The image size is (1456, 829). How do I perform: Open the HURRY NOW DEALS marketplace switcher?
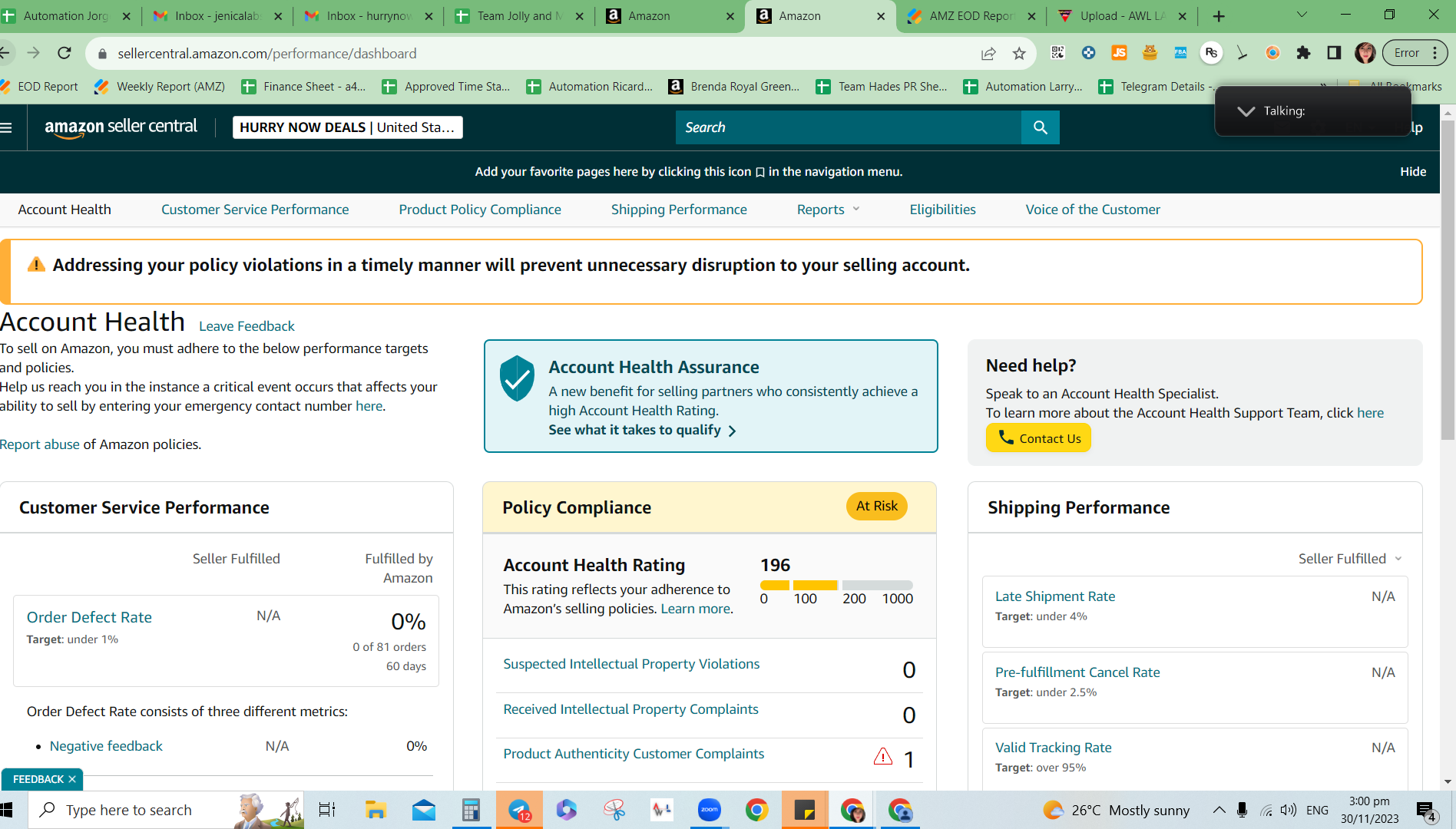coord(348,127)
